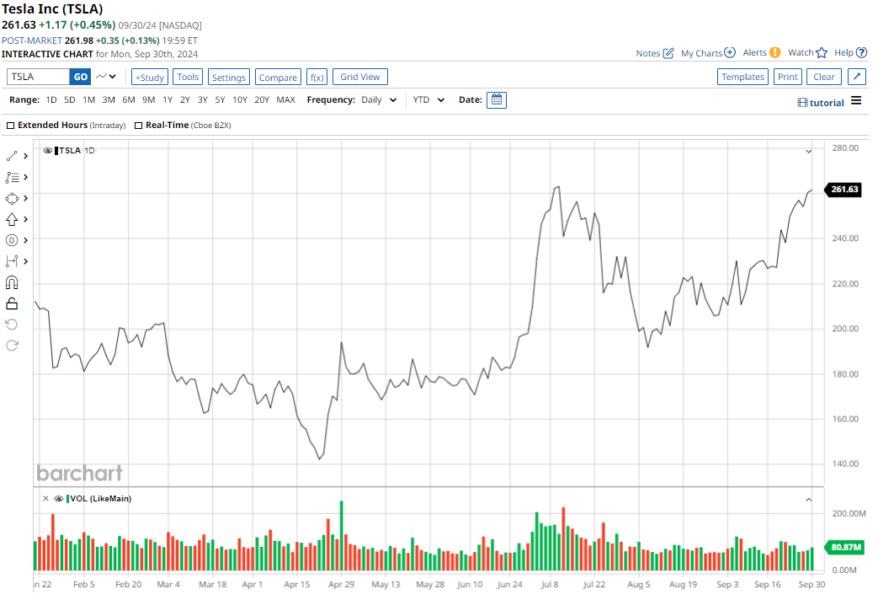The width and height of the screenshot is (878, 600).
Task: Set range to 10Y
Action: point(240,100)
